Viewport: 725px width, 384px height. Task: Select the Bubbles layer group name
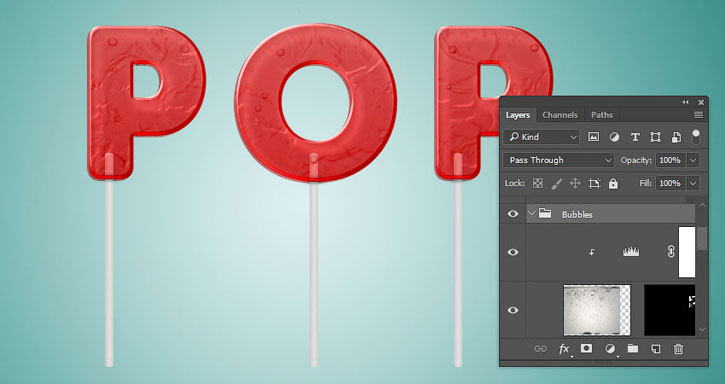click(x=577, y=214)
